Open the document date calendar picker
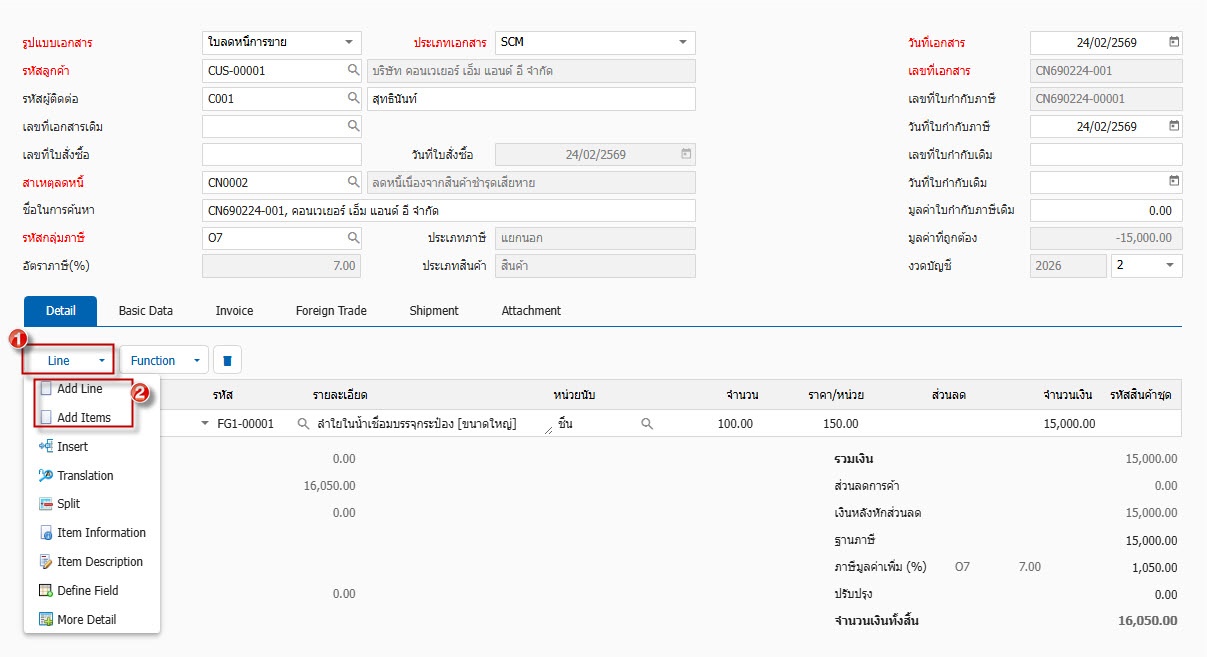Viewport: 1207px width, 657px height. [x=1174, y=43]
